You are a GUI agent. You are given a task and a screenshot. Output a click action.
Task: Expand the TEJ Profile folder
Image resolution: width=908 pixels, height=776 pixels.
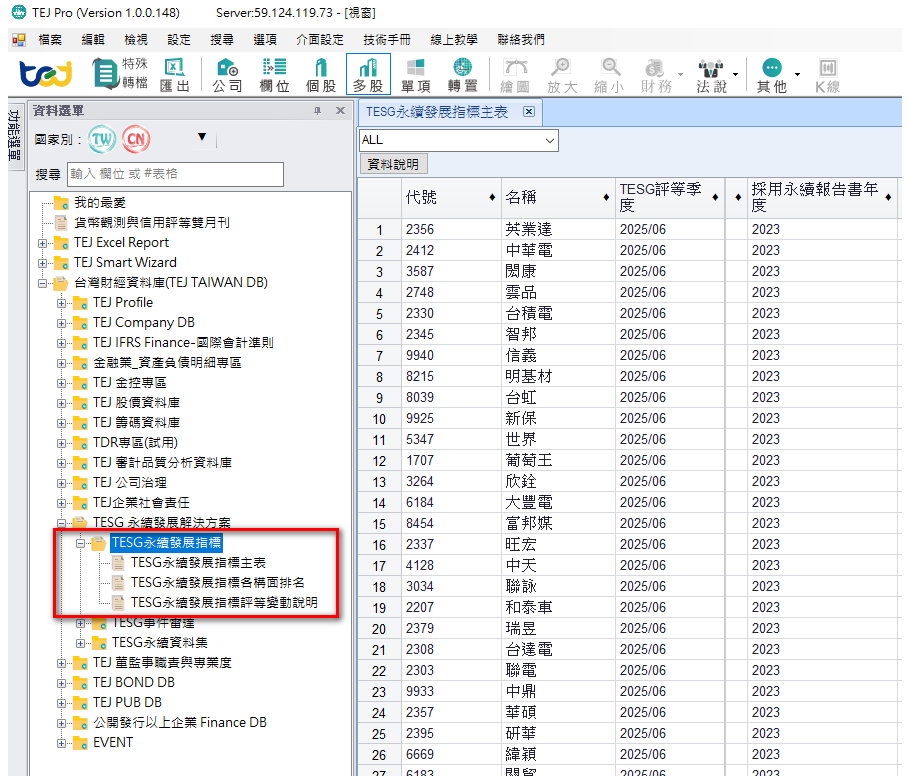pos(61,303)
